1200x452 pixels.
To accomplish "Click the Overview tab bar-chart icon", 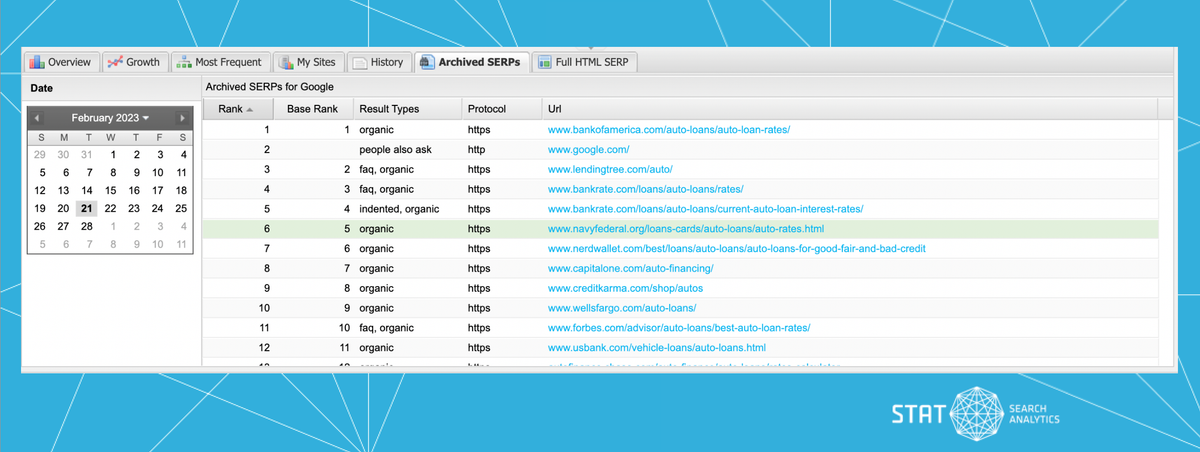I will pos(37,62).
